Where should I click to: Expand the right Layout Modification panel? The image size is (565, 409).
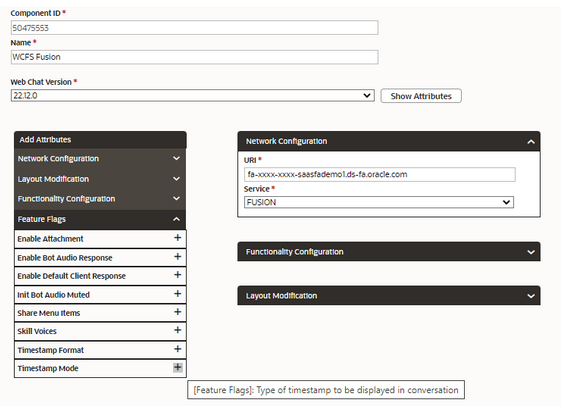pyautogui.click(x=389, y=296)
